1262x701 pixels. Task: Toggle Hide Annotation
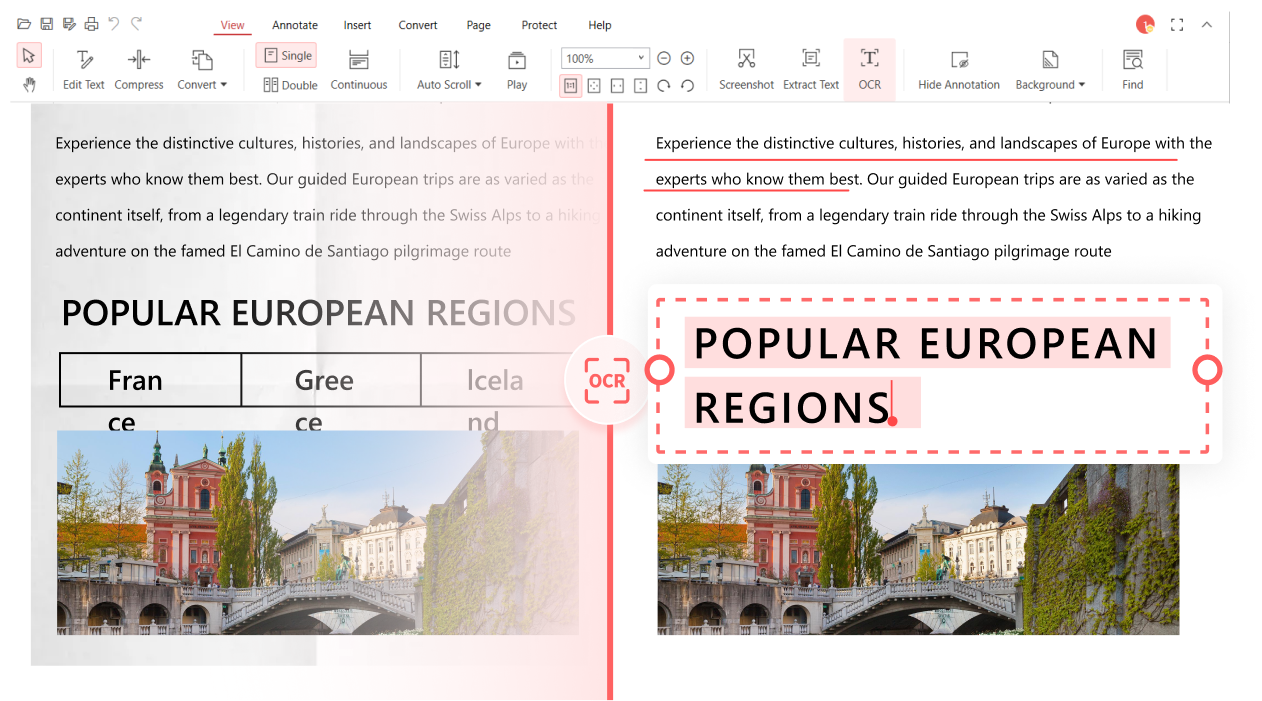[x=959, y=70]
